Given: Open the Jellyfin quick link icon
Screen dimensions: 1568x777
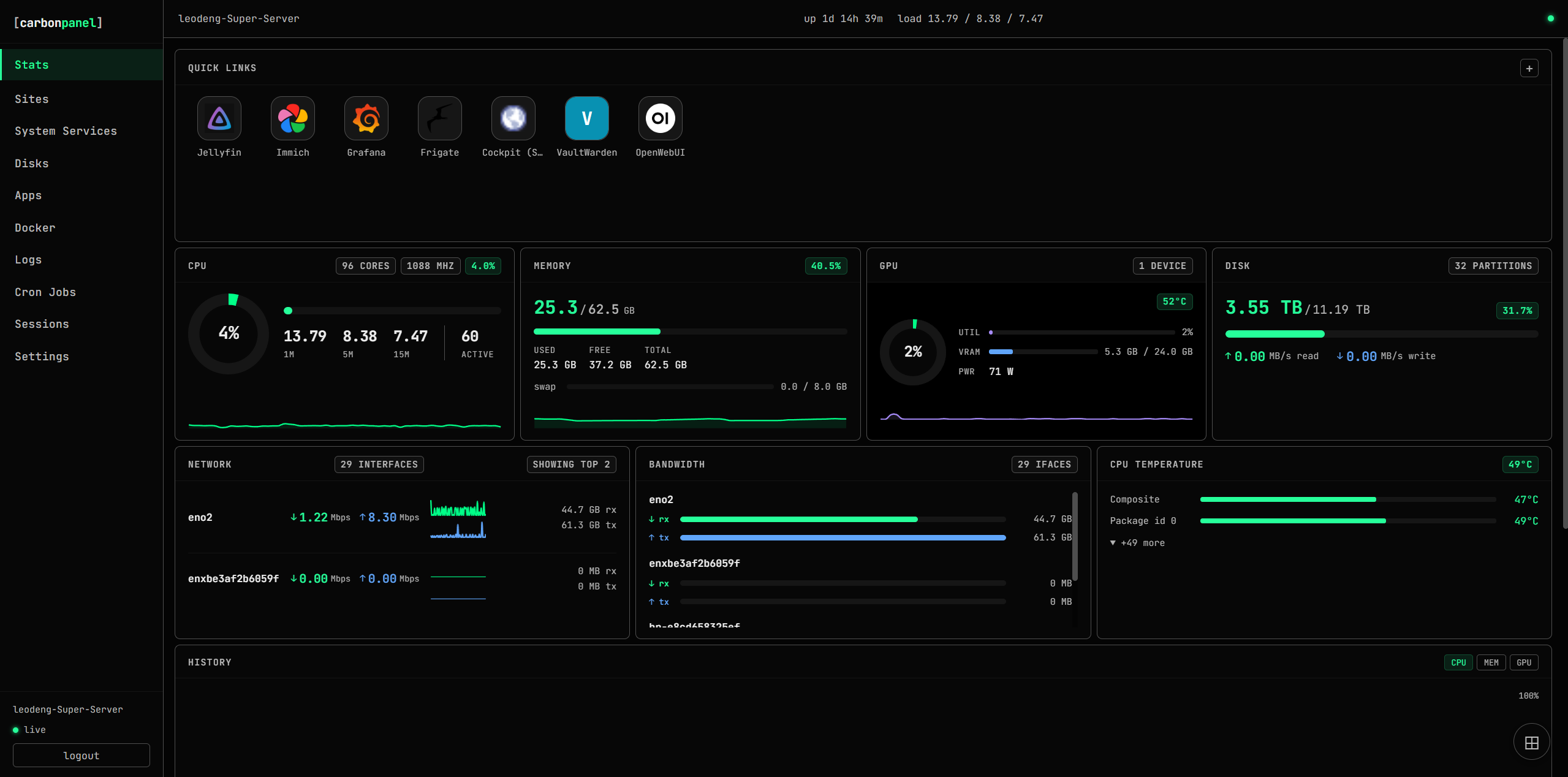Looking at the screenshot, I should pos(219,118).
